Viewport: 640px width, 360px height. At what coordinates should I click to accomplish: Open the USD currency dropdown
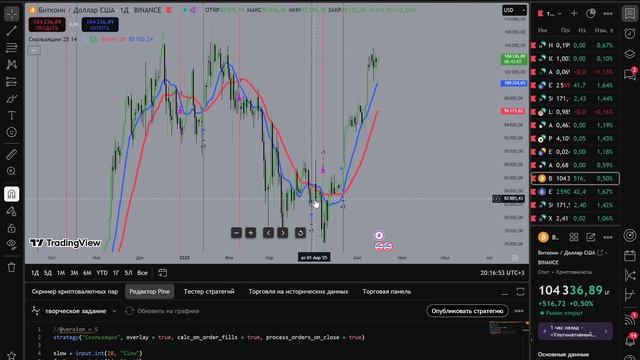(x=514, y=10)
